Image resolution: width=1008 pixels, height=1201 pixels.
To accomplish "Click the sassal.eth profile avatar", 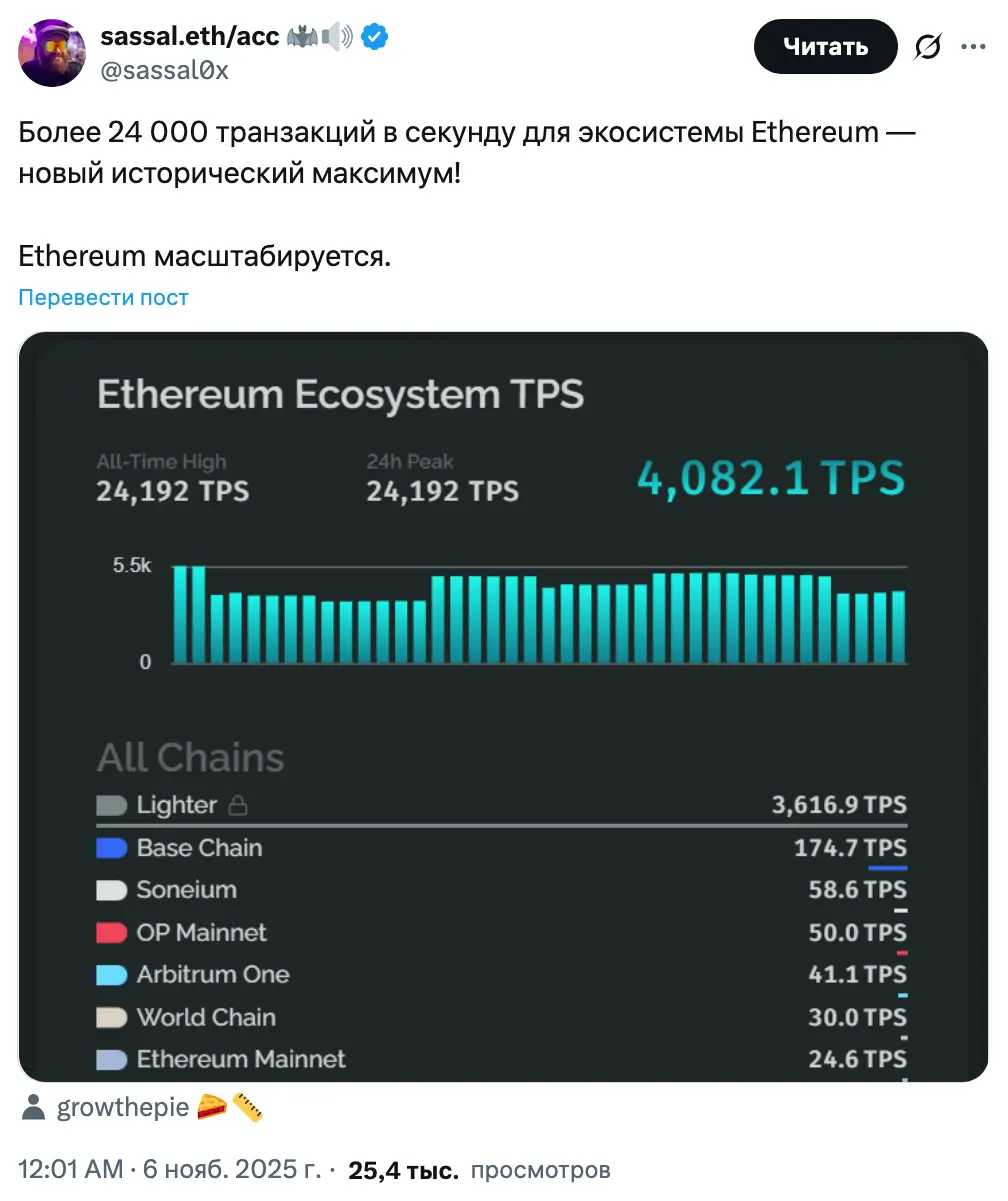I will click(52, 53).
